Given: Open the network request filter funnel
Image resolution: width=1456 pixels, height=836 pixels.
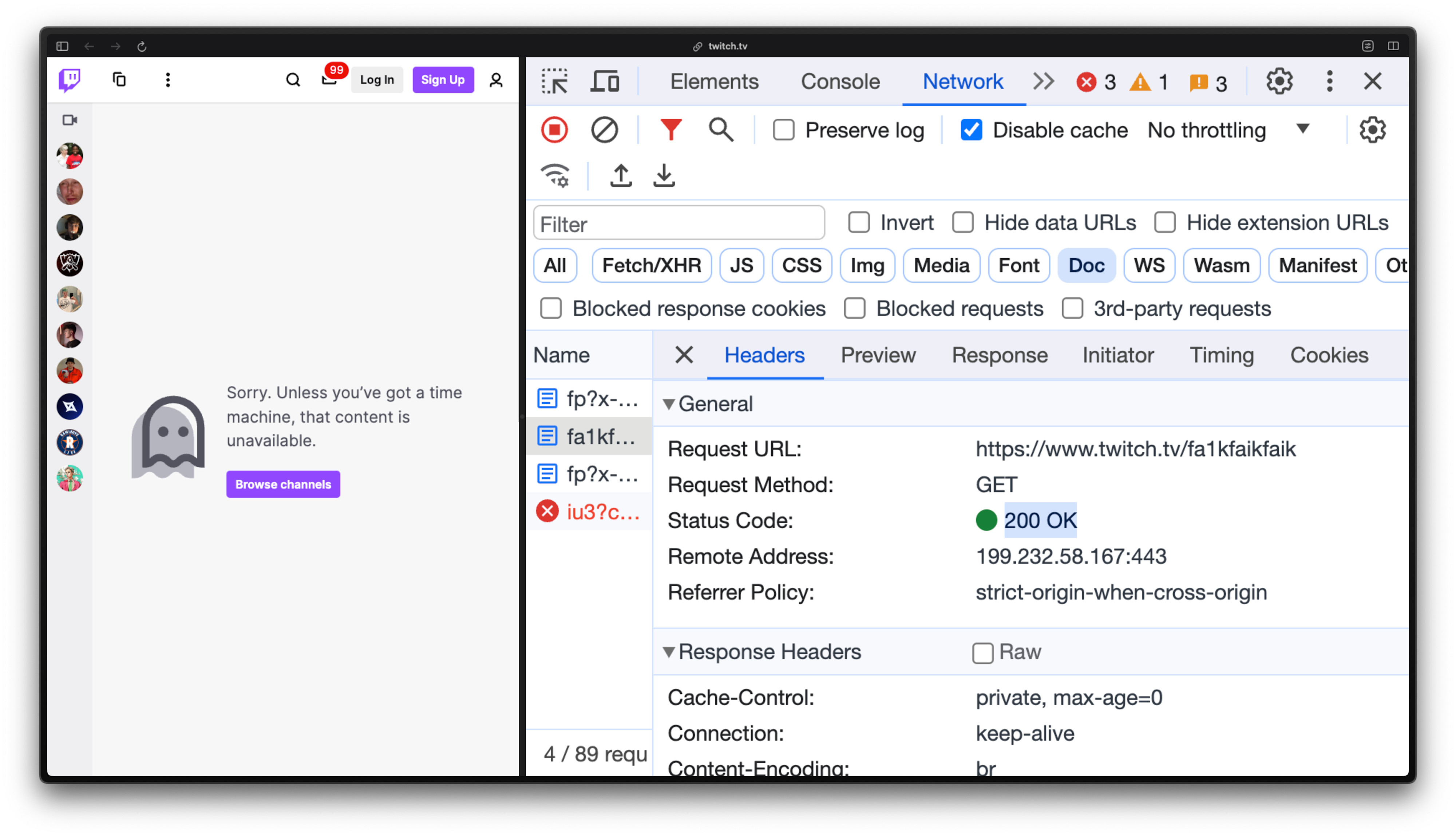Looking at the screenshot, I should (x=670, y=130).
